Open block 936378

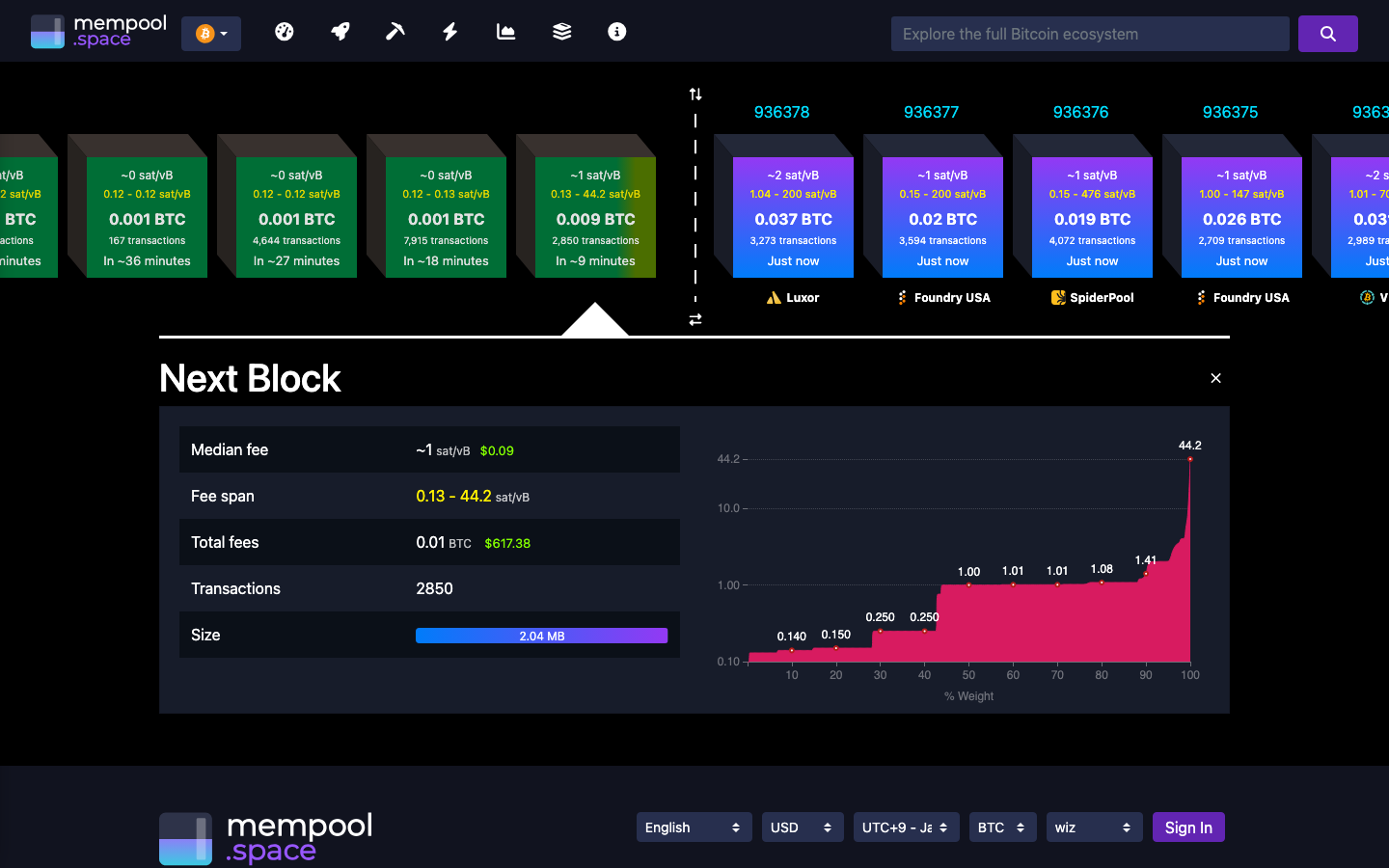(782, 112)
